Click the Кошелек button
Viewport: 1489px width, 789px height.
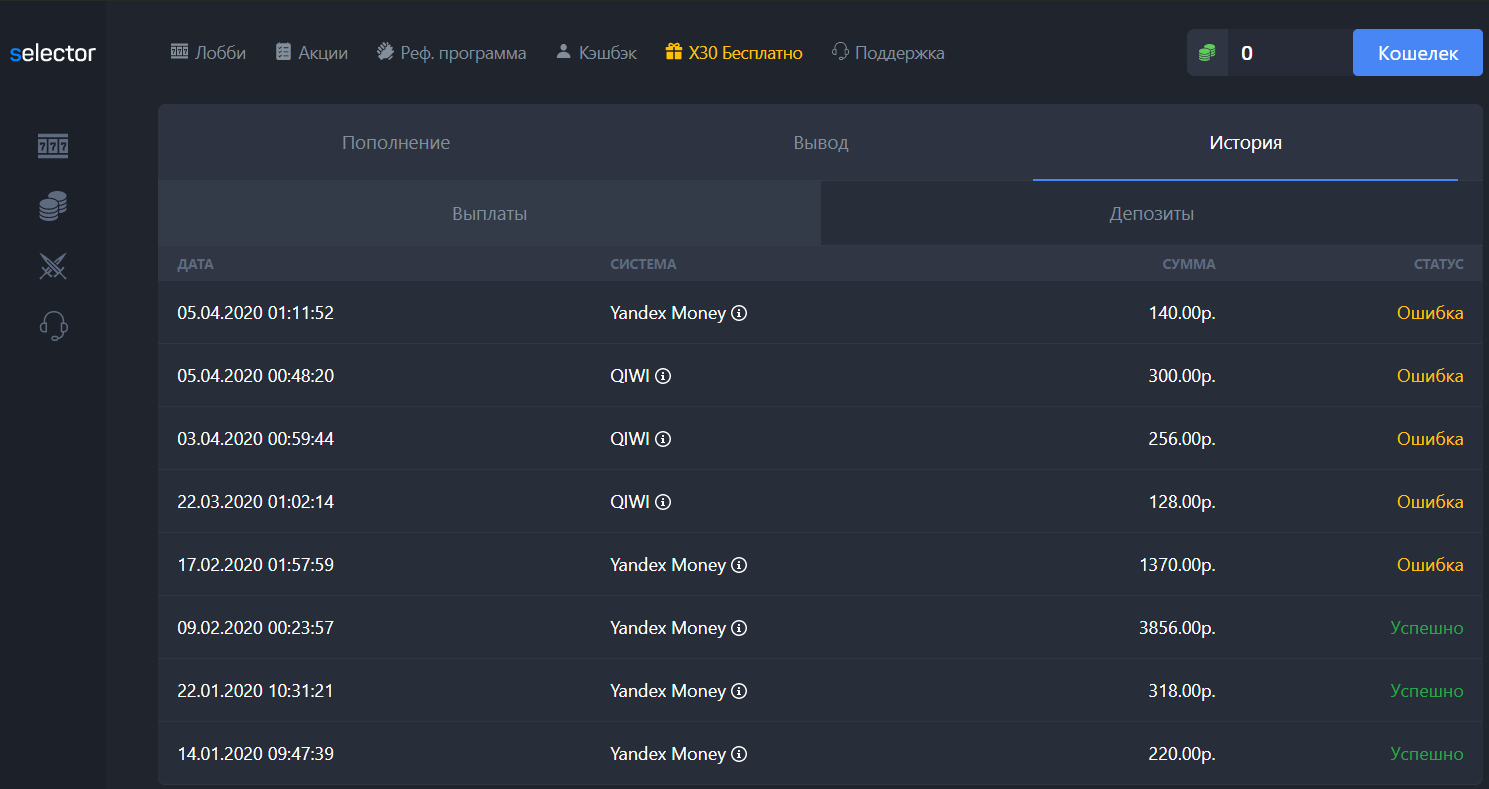tap(1418, 53)
